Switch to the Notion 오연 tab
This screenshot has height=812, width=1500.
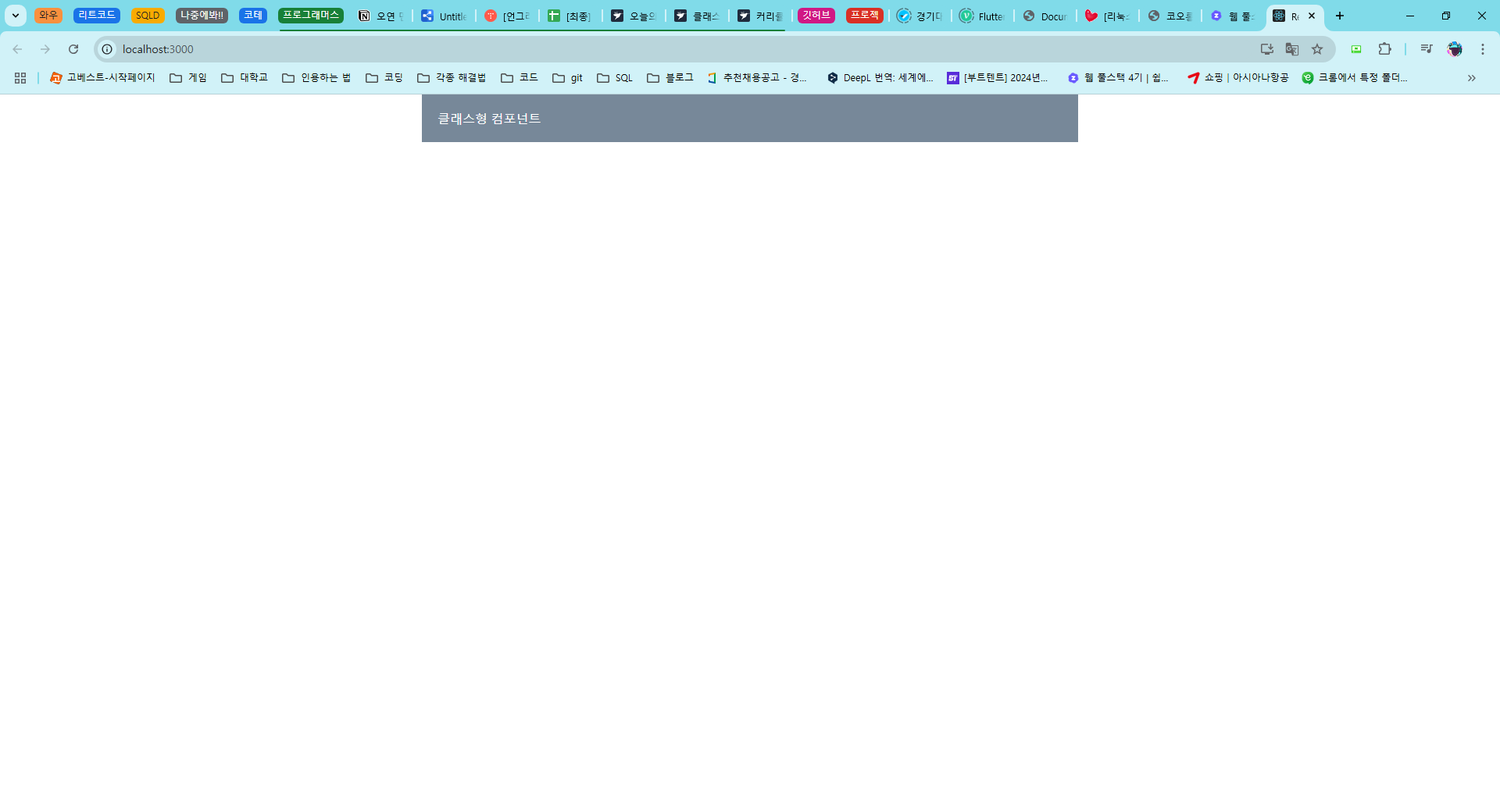click(x=380, y=16)
